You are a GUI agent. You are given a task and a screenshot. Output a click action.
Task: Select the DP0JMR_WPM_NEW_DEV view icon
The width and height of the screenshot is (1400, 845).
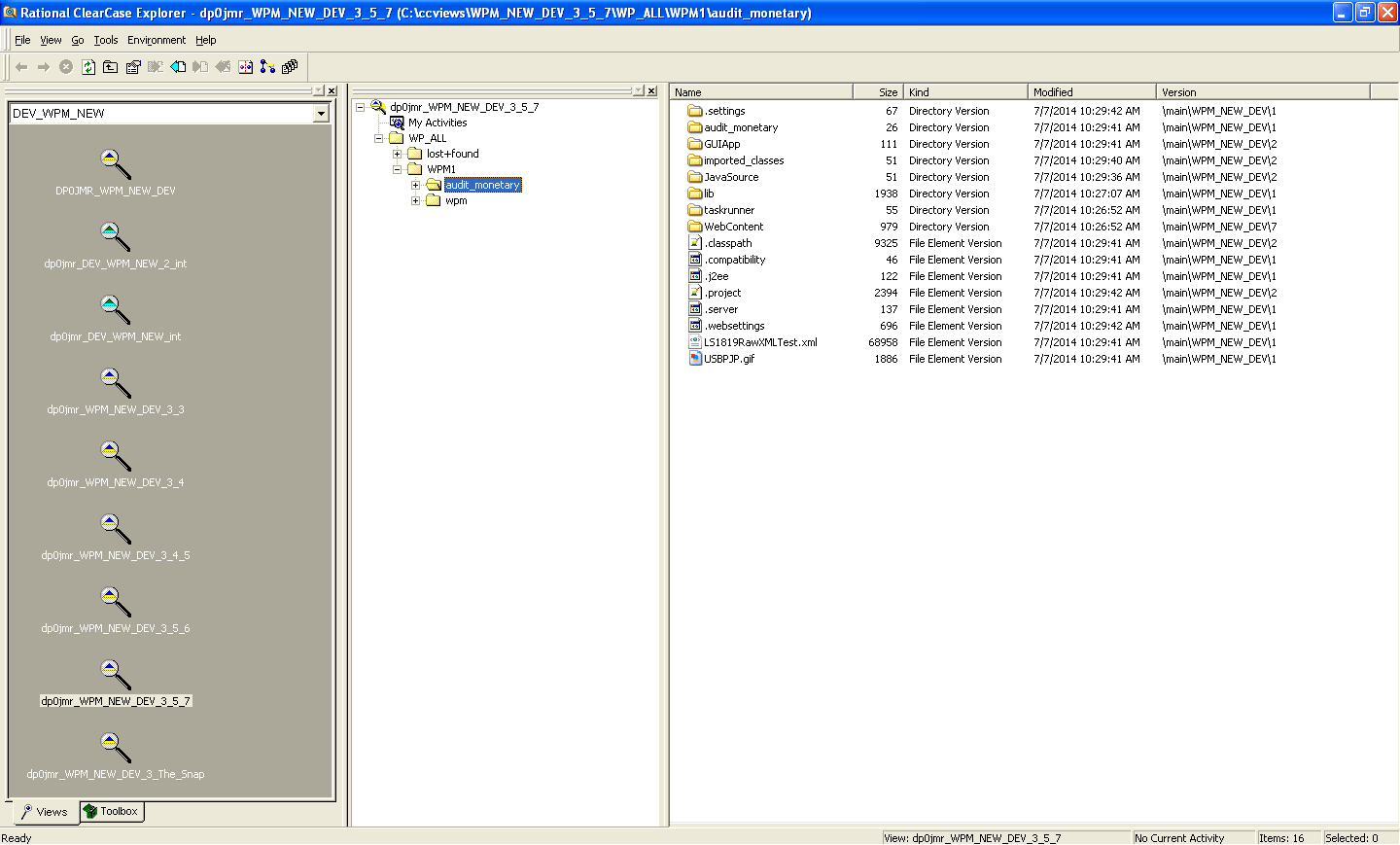pyautogui.click(x=115, y=163)
